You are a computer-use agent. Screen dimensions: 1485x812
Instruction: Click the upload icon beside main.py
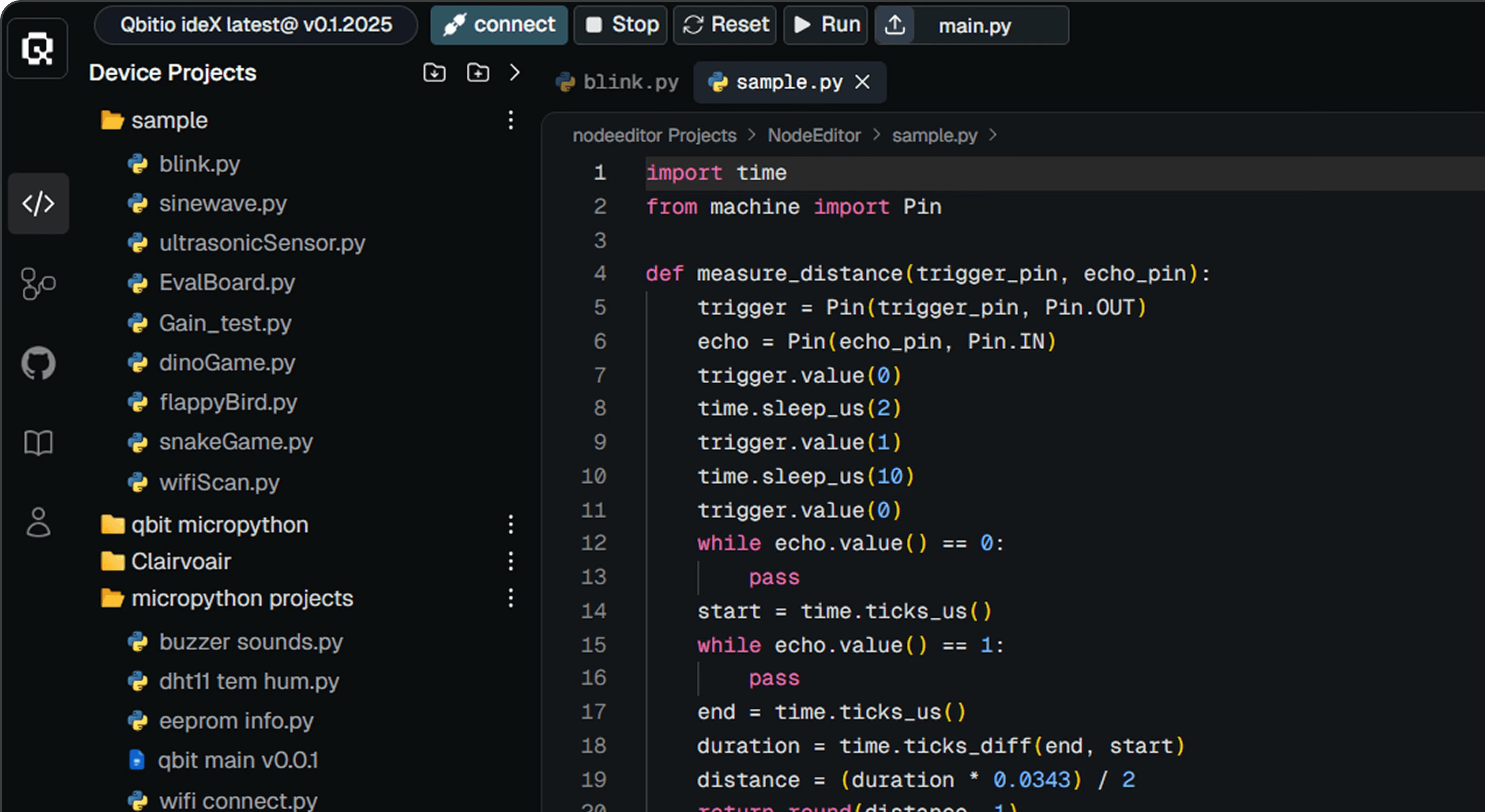click(895, 25)
